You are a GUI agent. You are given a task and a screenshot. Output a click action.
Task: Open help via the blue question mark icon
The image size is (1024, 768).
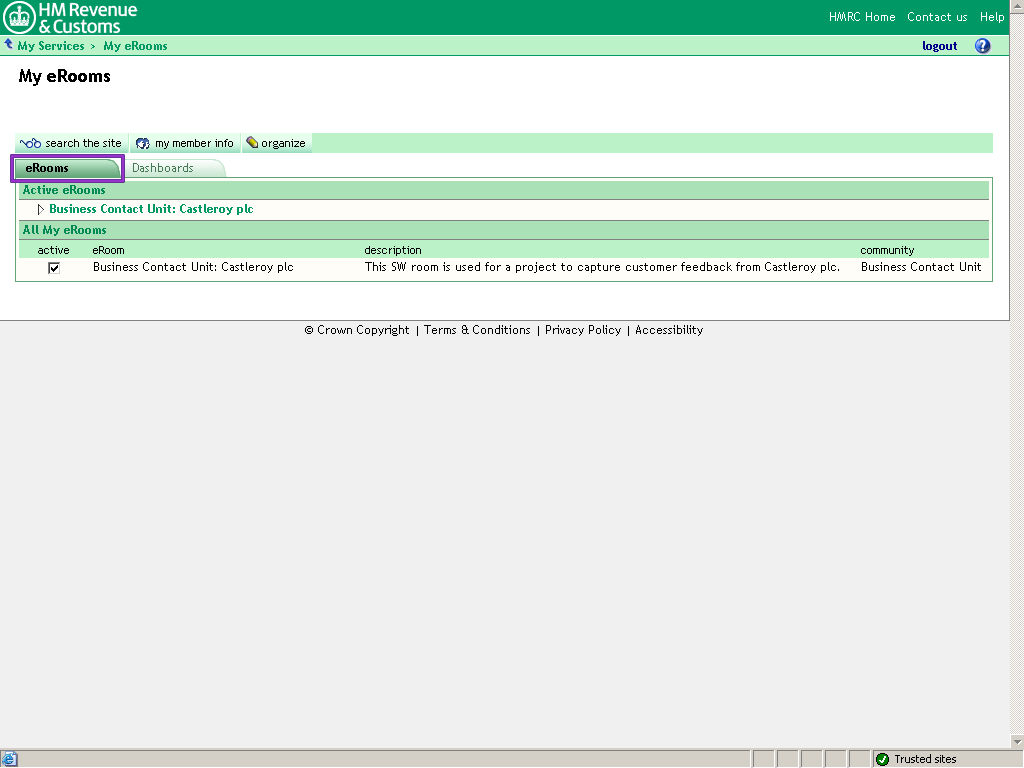[982, 46]
